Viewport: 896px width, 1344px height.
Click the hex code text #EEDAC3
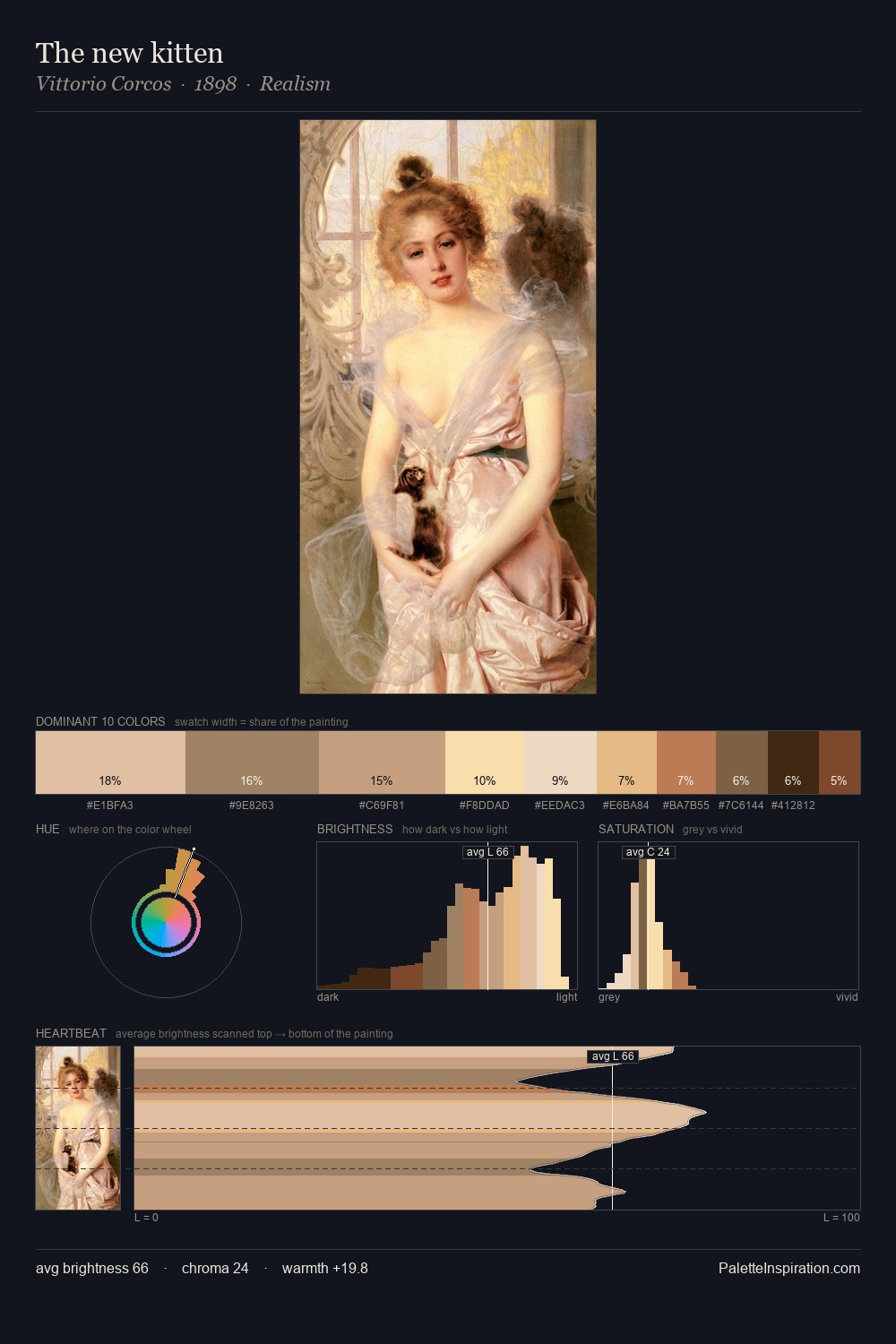[560, 806]
